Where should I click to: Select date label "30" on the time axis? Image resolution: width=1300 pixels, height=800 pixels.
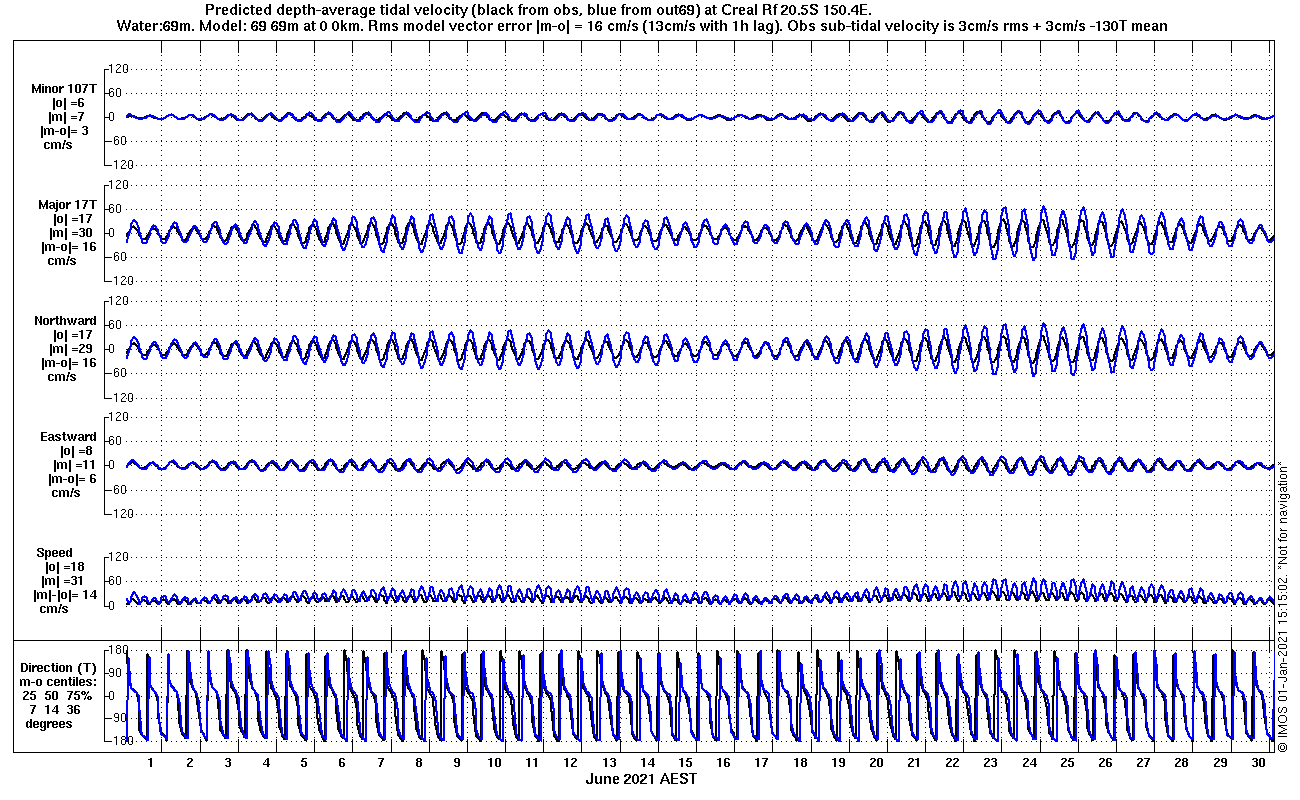pos(1258,762)
